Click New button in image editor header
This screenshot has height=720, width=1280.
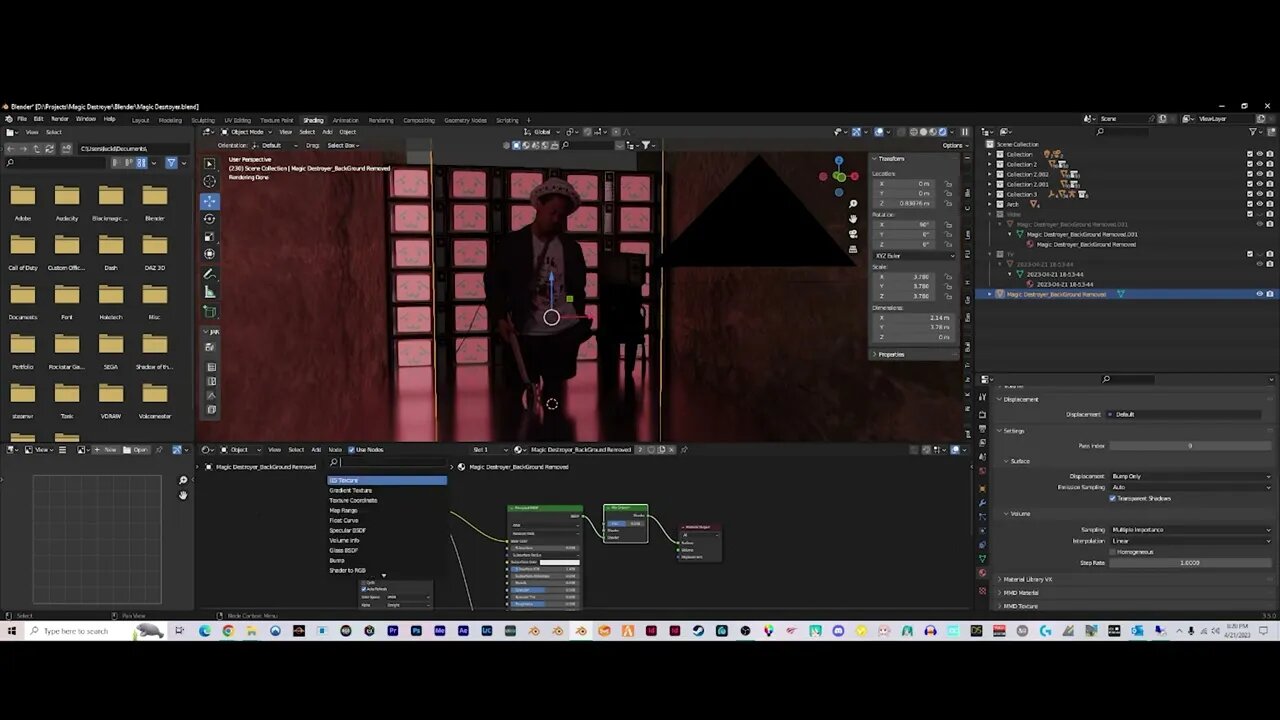(x=107, y=449)
